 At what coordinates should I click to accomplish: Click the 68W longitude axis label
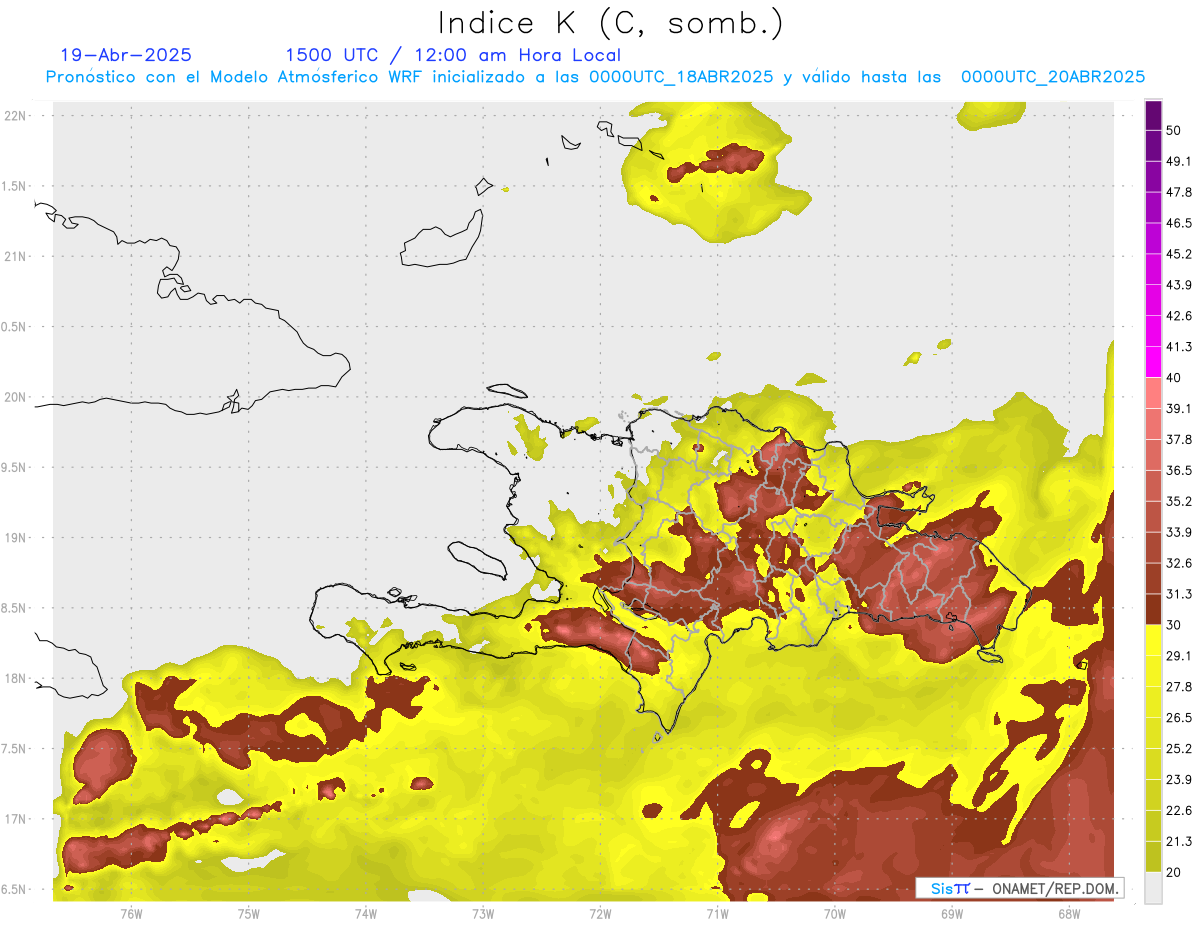click(x=1068, y=914)
